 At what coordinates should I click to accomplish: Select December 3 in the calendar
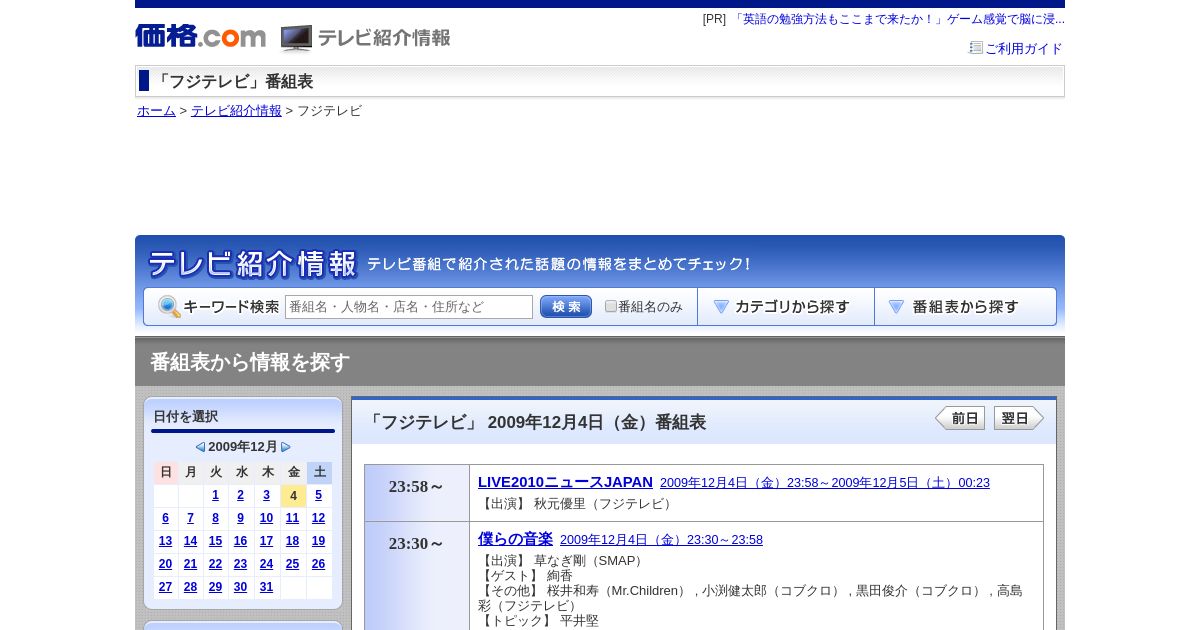(266, 495)
